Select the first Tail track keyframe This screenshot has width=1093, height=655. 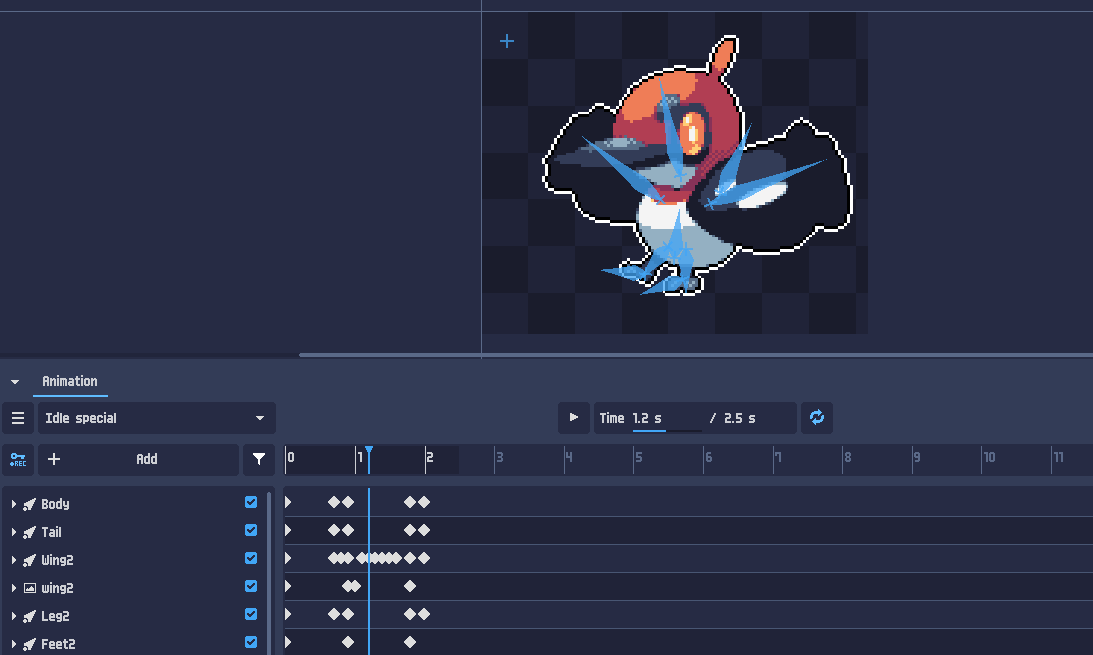[334, 530]
